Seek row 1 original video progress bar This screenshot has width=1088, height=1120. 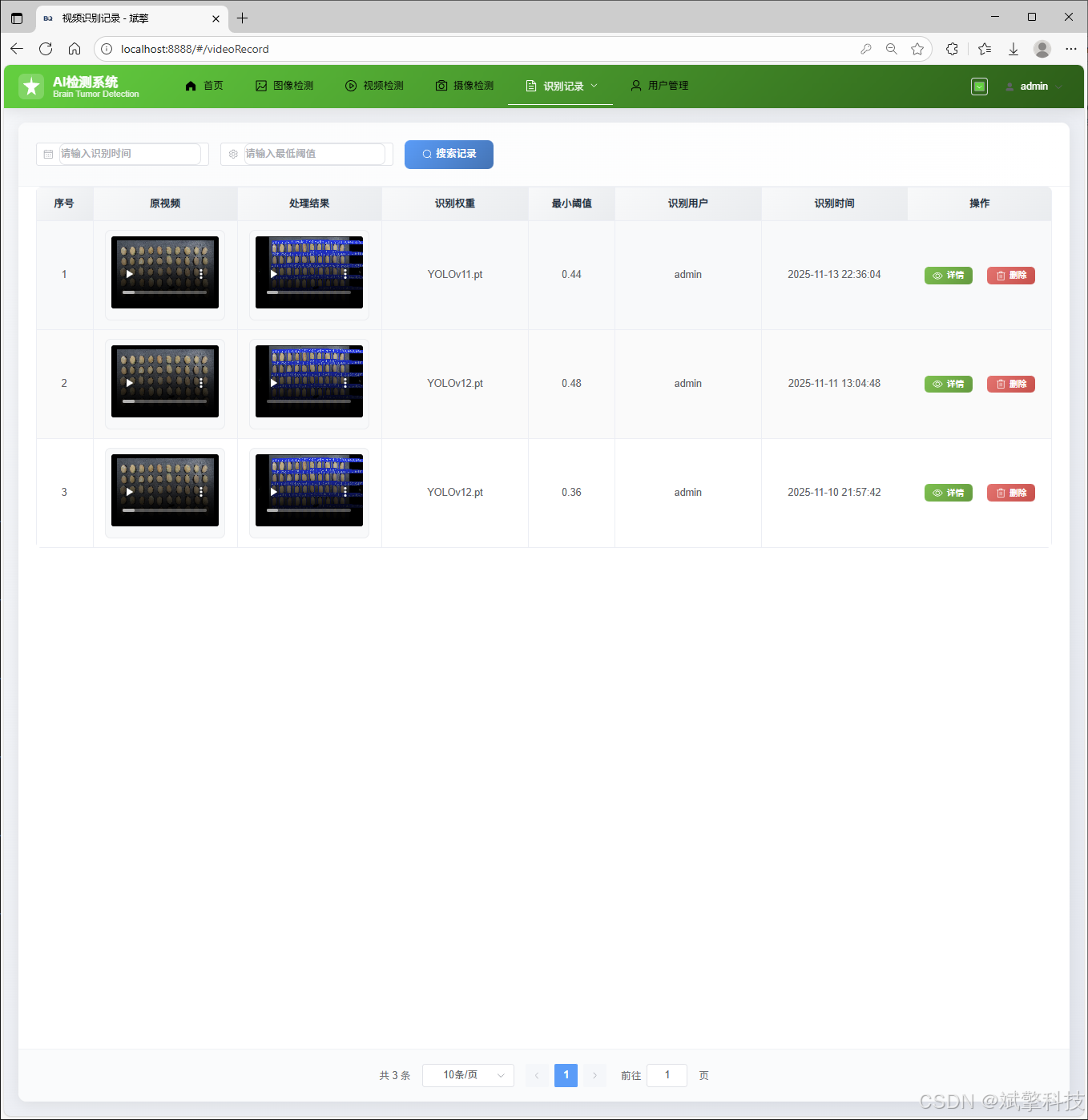point(165,292)
